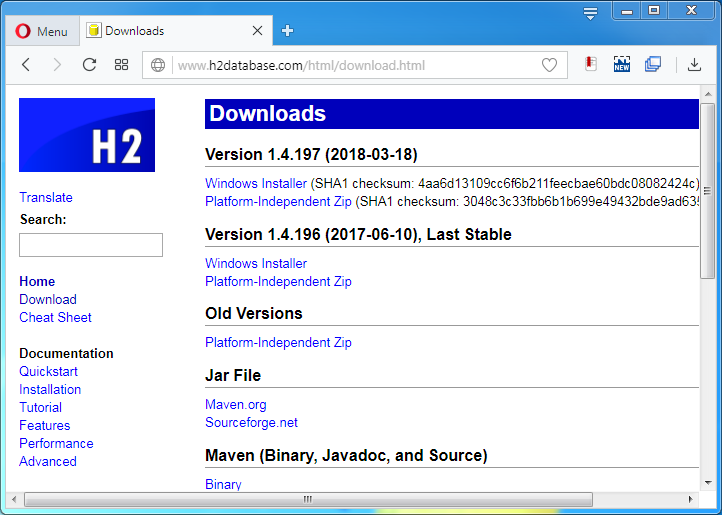Screen dimensions: 722x515
Task: Click the NEW news extension icon
Action: point(622,65)
